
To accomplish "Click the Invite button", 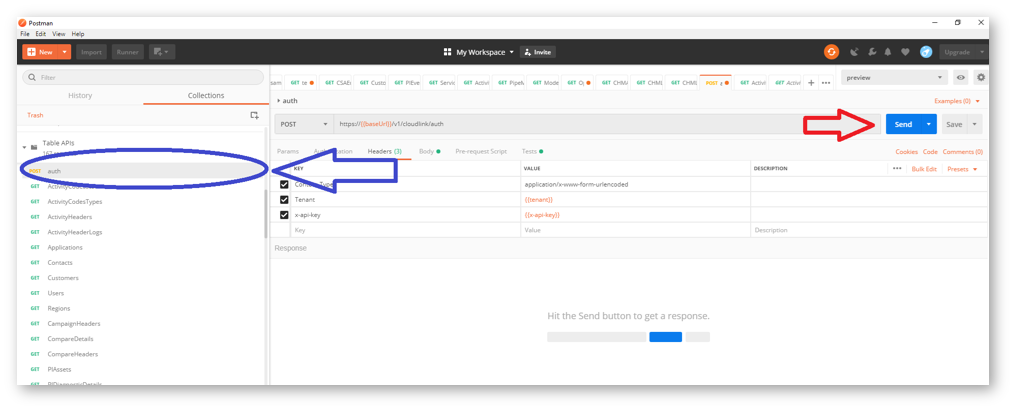I will 537,52.
